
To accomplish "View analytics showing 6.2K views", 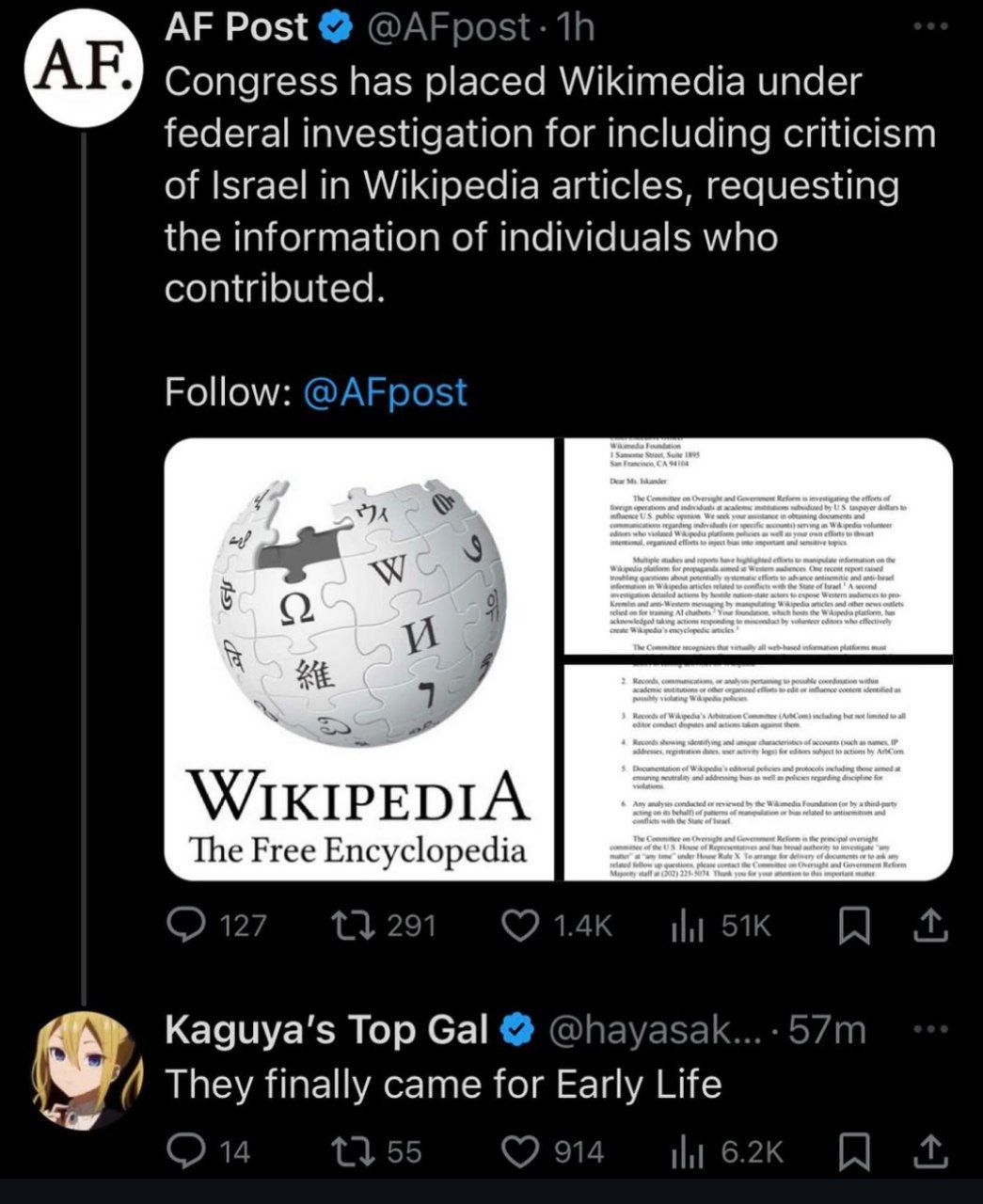I will pyautogui.click(x=726, y=1151).
